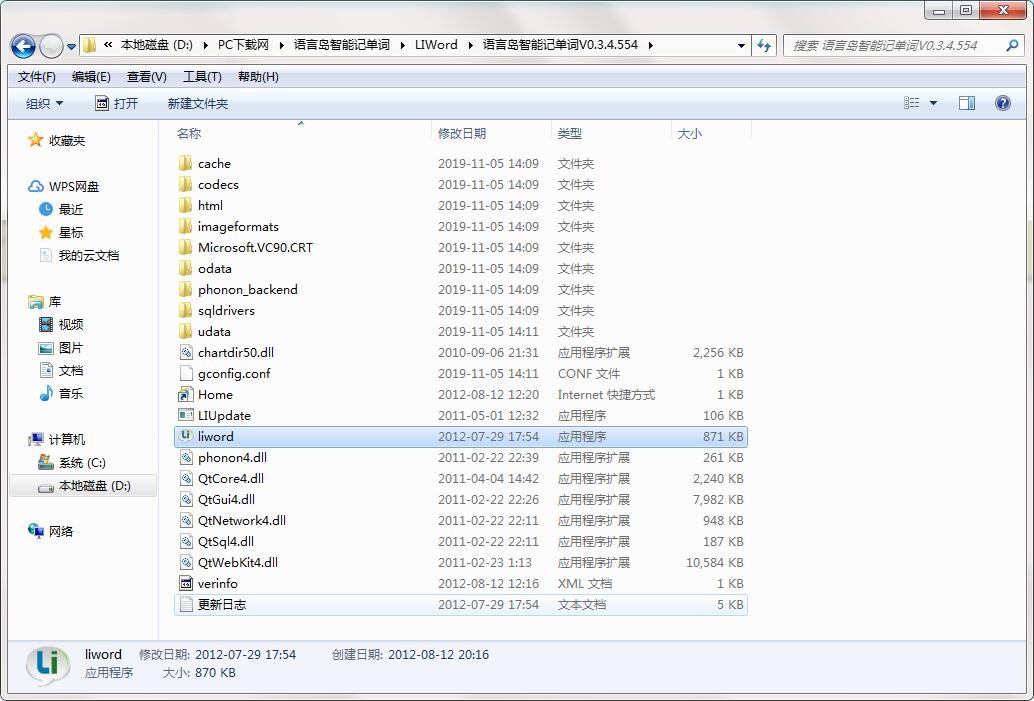Open the 音乐 library
Viewport: 1034px width, 701px height.
point(61,394)
